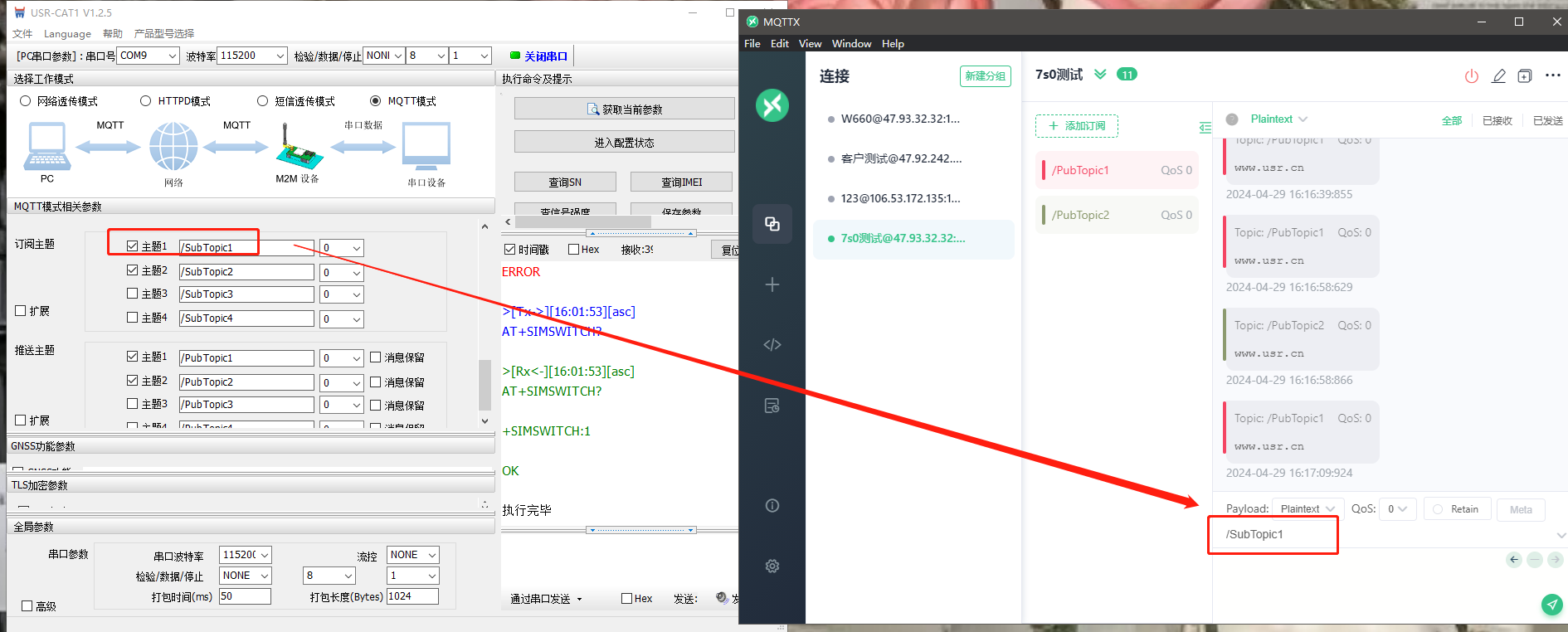The width and height of the screenshot is (1568, 632).
Task: Click the 关闭串口 button
Action: pyautogui.click(x=540, y=56)
